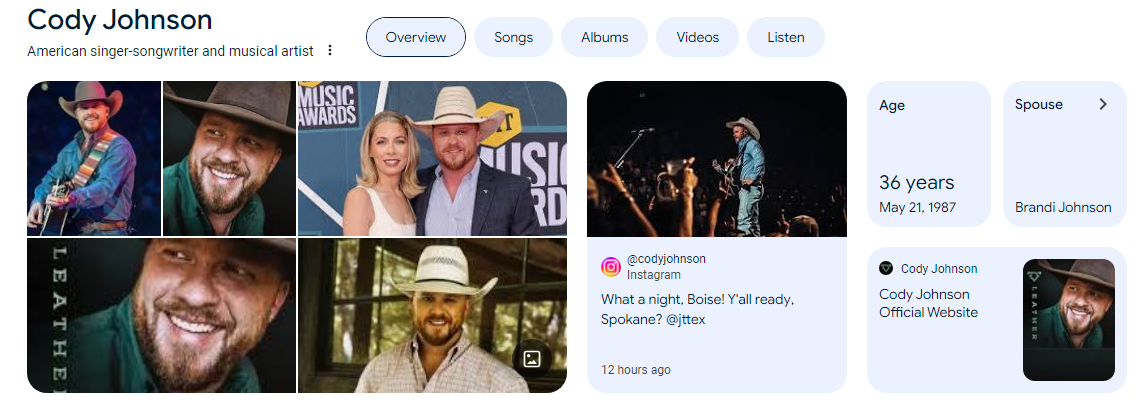View the photo with guitar and serape strap
The image size is (1147, 415).
tap(94, 158)
